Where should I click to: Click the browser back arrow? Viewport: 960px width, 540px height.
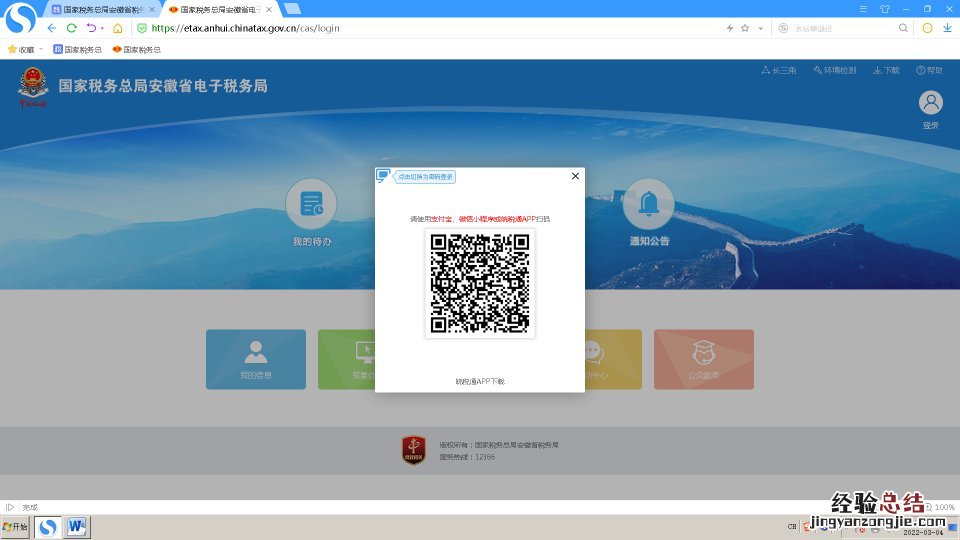point(52,28)
